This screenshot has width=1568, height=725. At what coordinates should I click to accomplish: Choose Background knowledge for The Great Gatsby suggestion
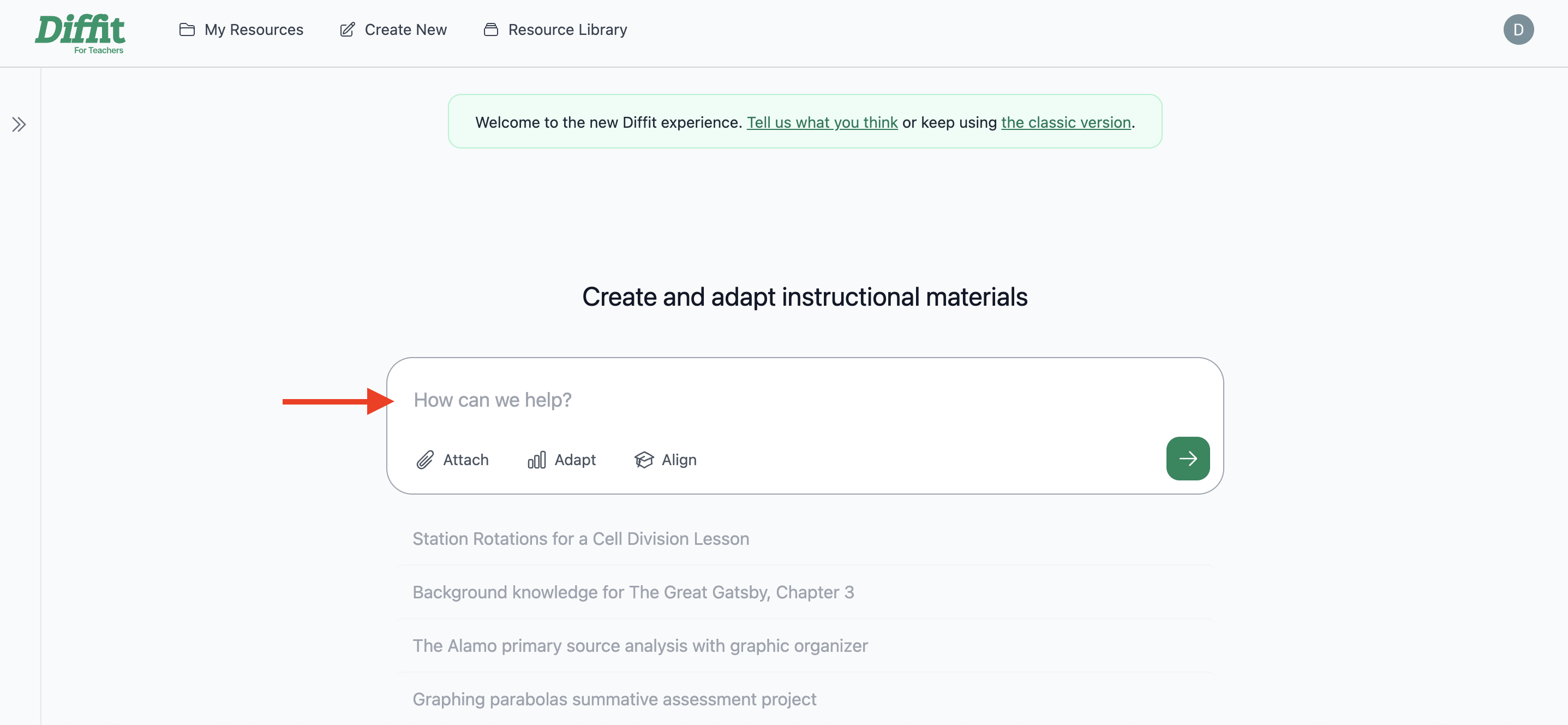coord(805,592)
